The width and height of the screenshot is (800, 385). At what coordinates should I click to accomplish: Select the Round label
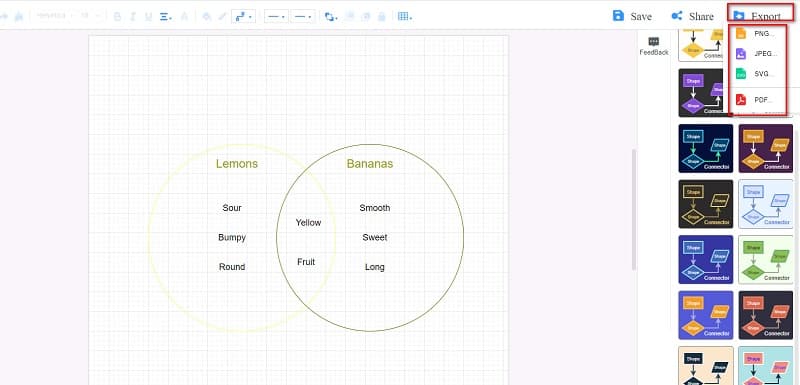[x=232, y=267]
